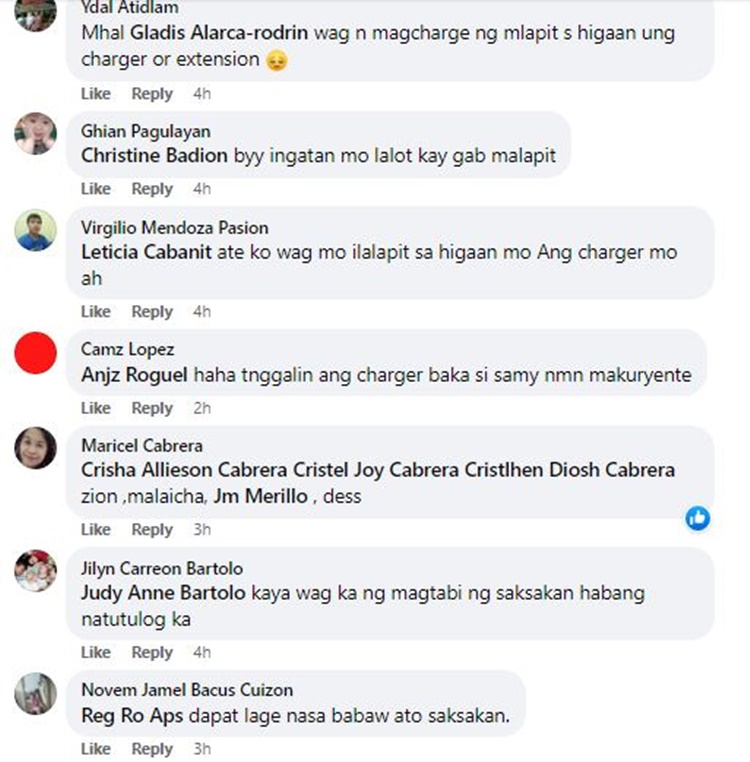Open tagged profile Gladis Alarca-rodrin
750x762 pixels.
click(x=219, y=33)
